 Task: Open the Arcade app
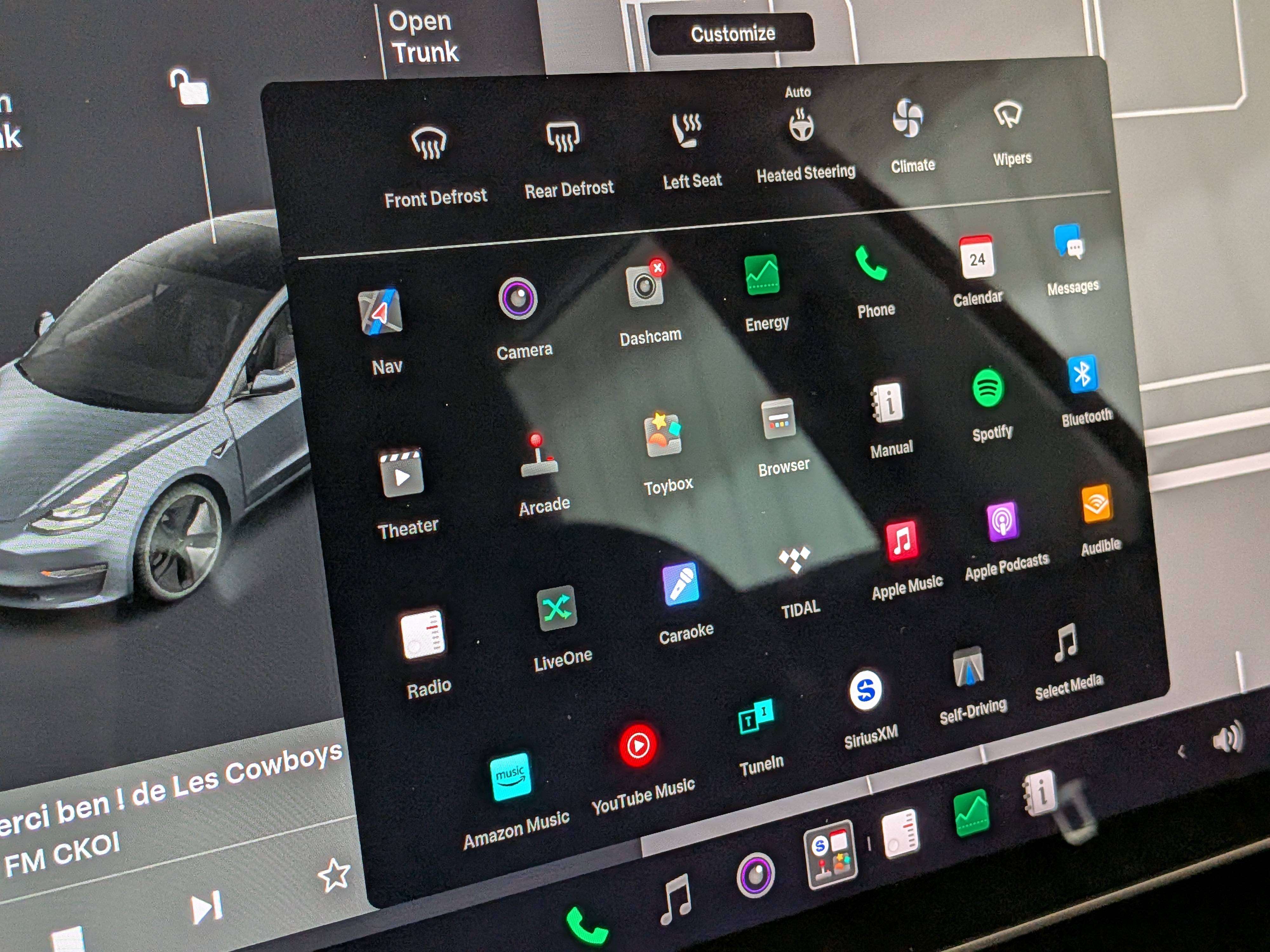pos(538,454)
